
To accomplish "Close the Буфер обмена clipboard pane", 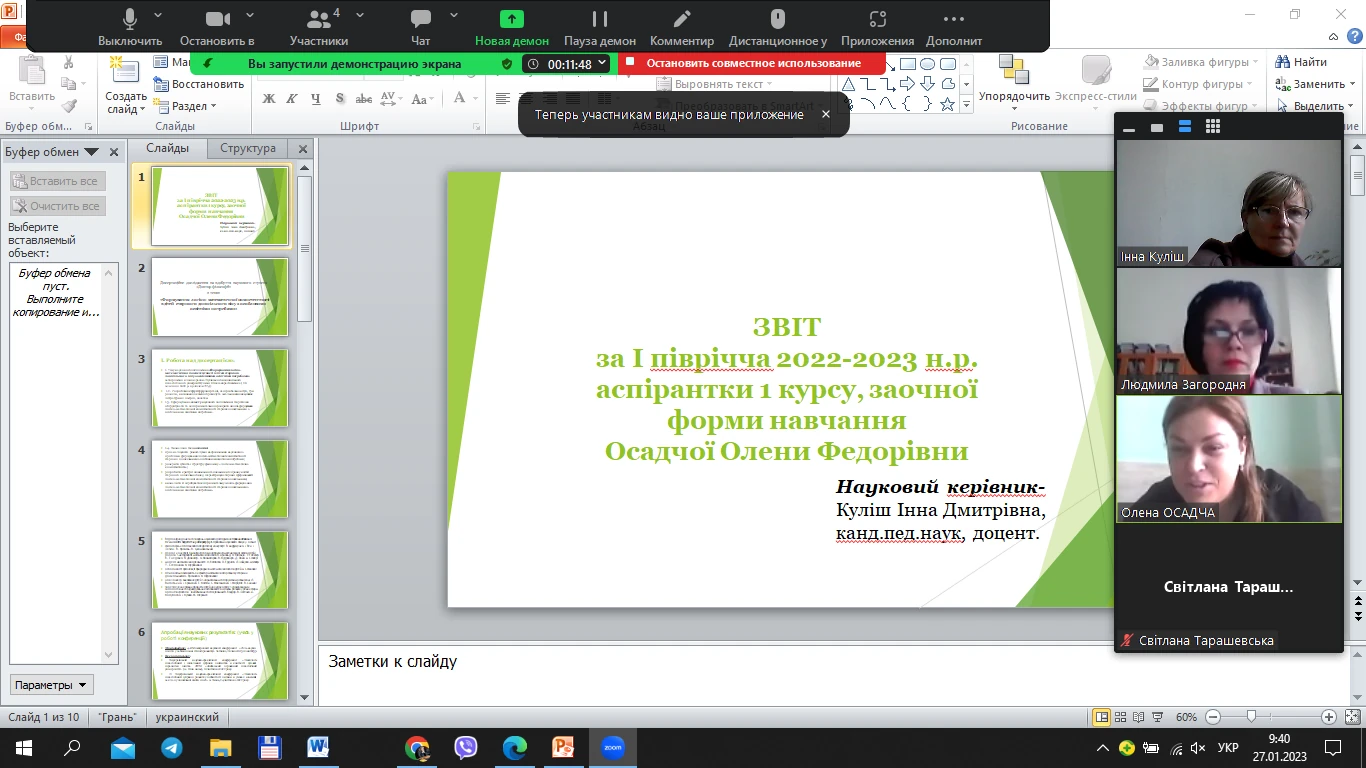I will (x=114, y=152).
